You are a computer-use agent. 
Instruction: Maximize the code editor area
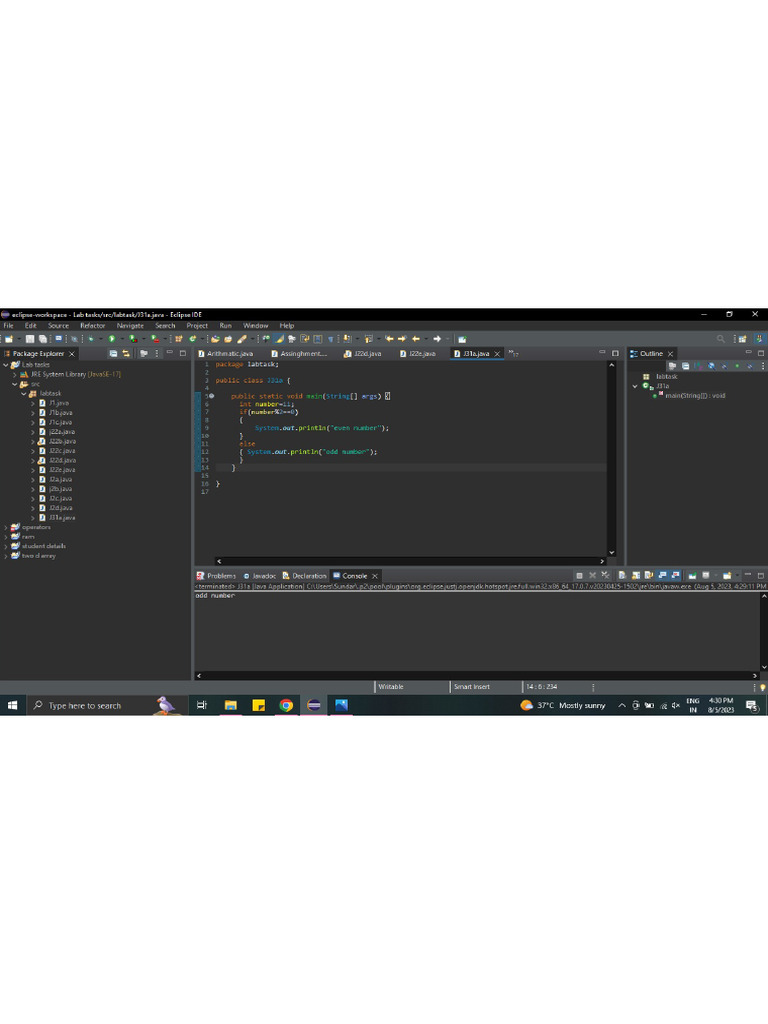615,353
